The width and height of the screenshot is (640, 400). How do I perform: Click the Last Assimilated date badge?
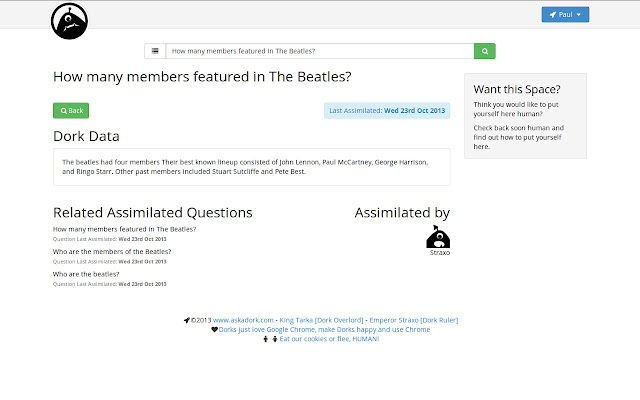[x=387, y=111]
